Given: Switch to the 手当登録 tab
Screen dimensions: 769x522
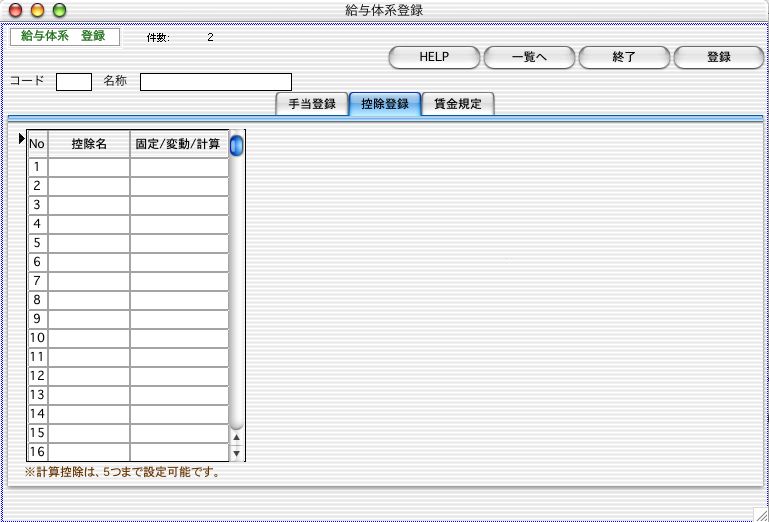Looking at the screenshot, I should (x=311, y=104).
